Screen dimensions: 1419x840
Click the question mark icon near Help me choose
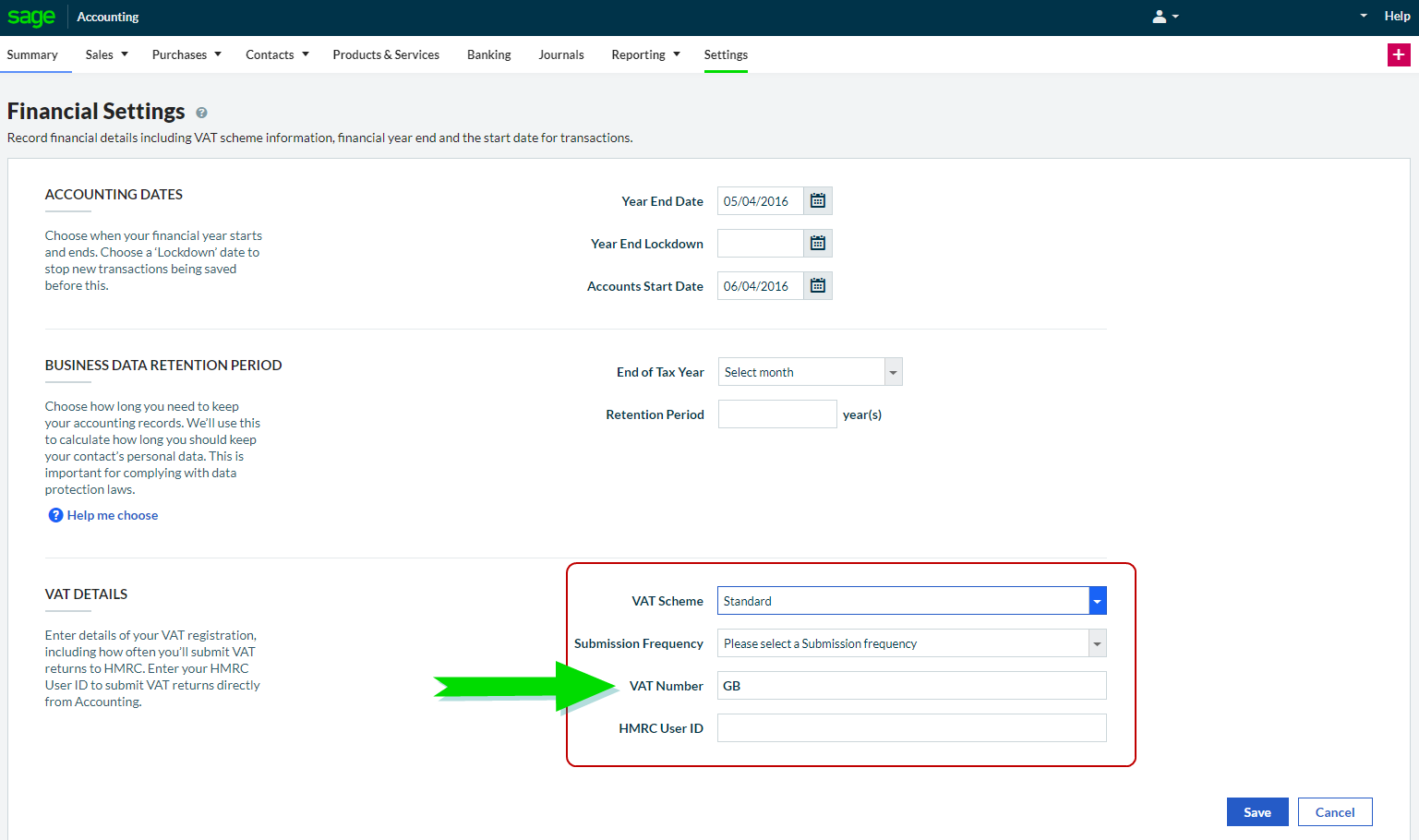coord(55,515)
